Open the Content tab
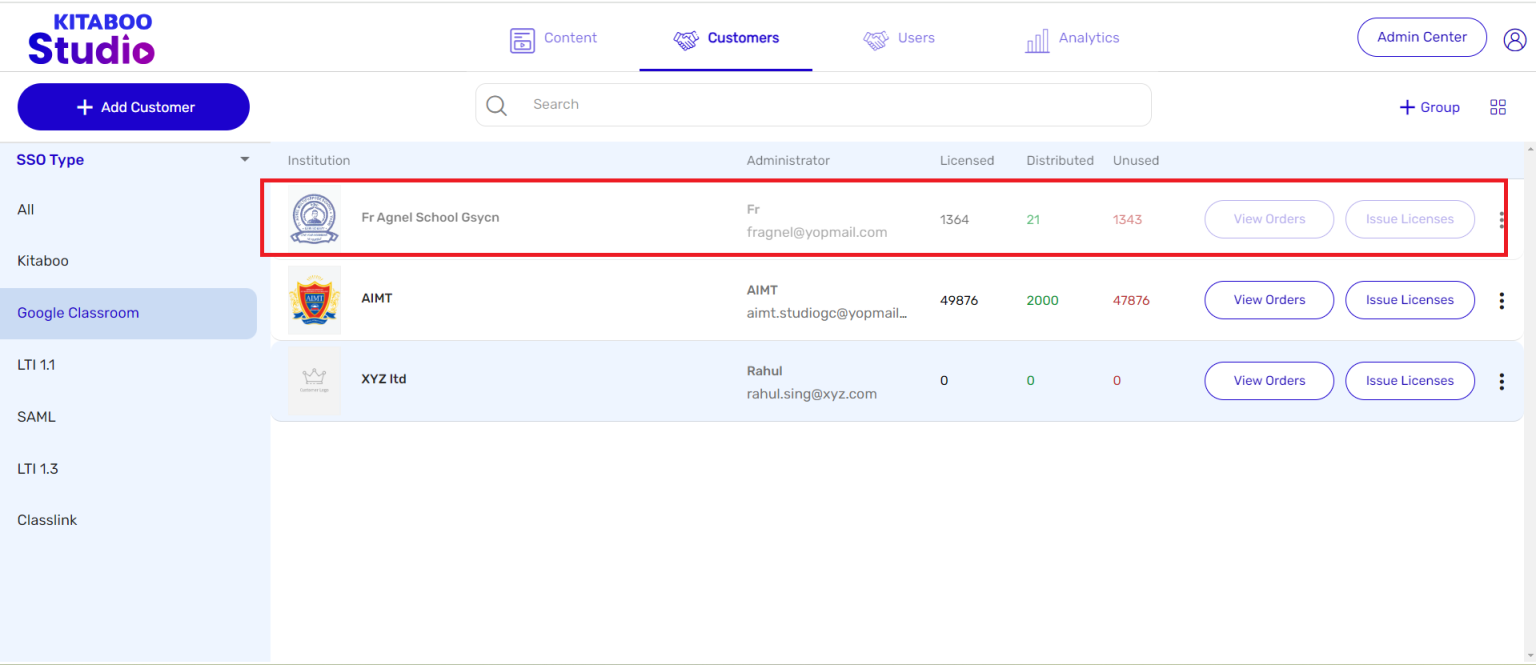1536x665 pixels. [x=553, y=39]
